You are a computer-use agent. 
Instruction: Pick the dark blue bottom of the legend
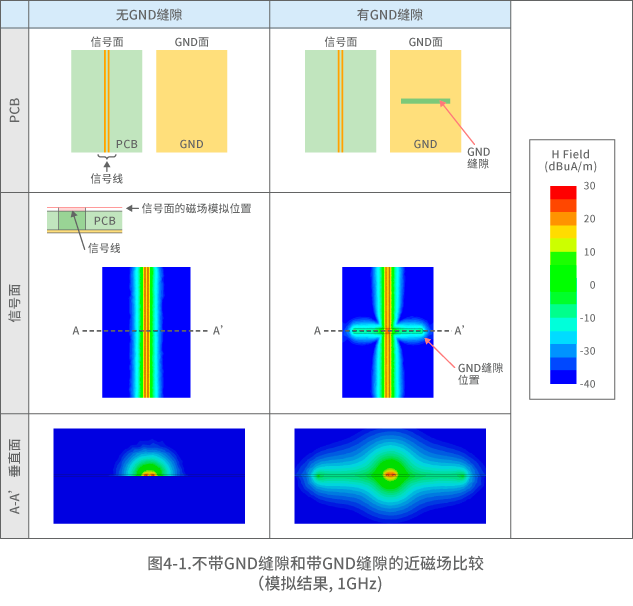point(563,377)
